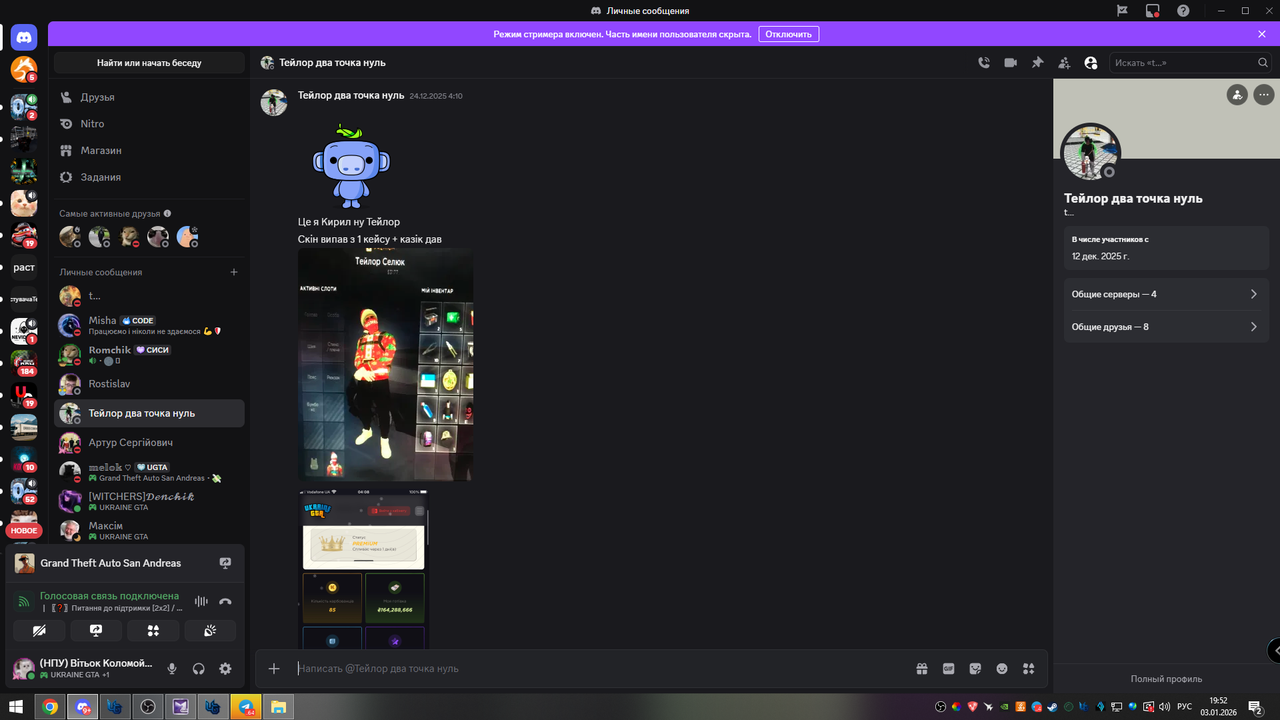Open the emoji picker
Screen dimensions: 1280x720
pyautogui.click(x=1002, y=669)
